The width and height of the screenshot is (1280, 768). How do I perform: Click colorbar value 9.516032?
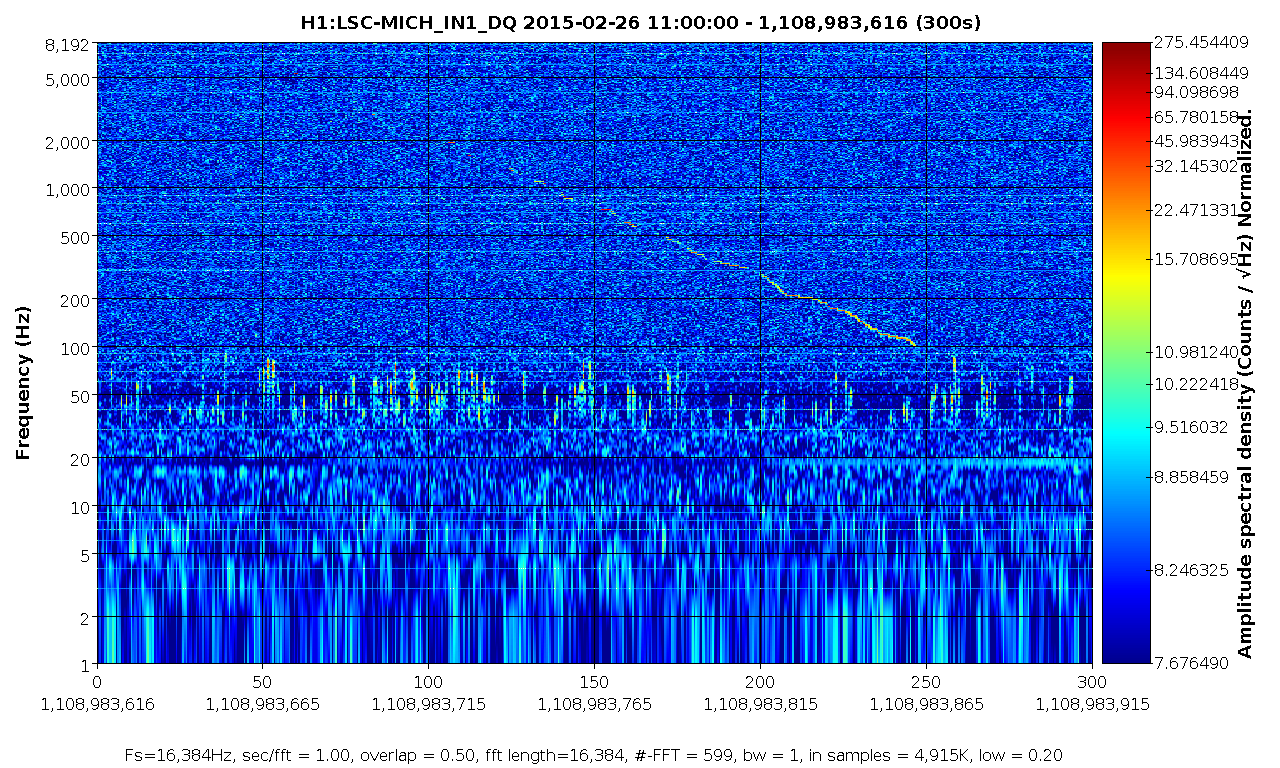tap(1192, 427)
